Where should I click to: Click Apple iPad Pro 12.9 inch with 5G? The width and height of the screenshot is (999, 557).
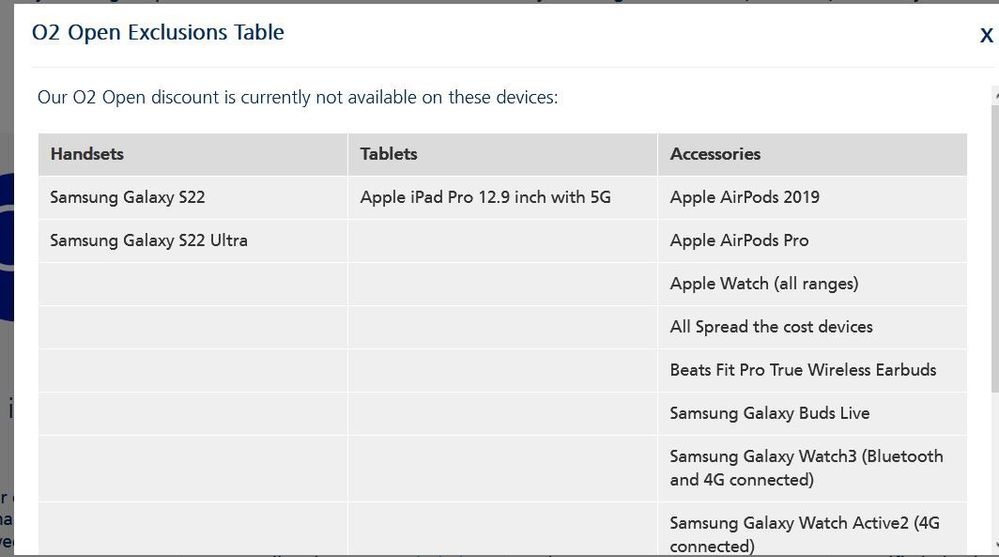tap(485, 197)
